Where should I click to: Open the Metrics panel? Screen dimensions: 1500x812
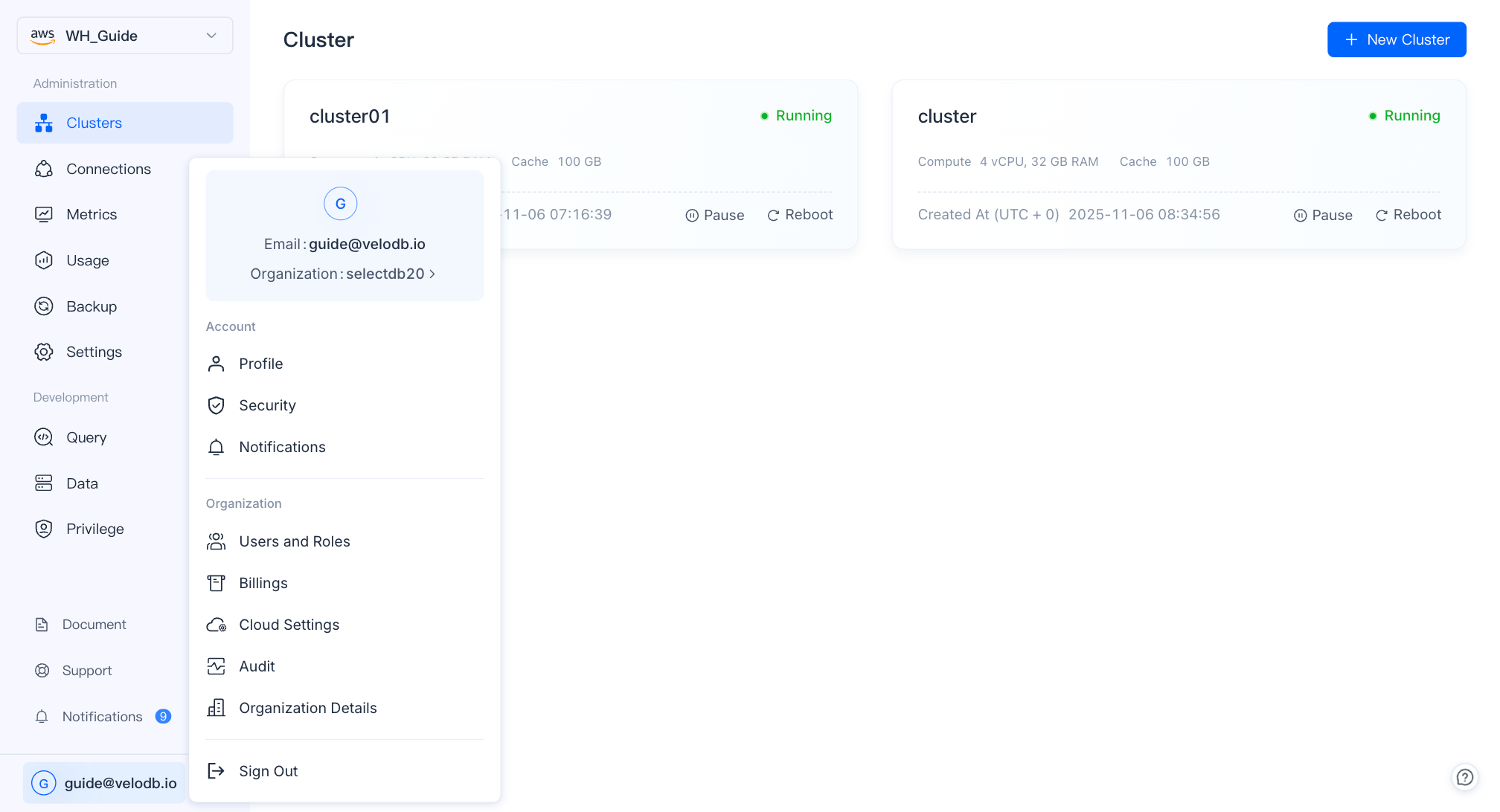click(x=92, y=214)
